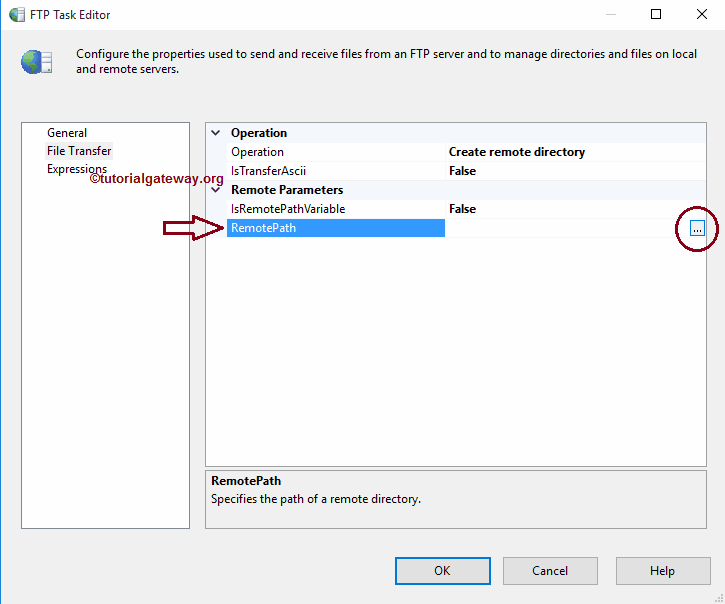Select the IsRemotePathVariable property label
The width and height of the screenshot is (725, 604).
(x=288, y=209)
